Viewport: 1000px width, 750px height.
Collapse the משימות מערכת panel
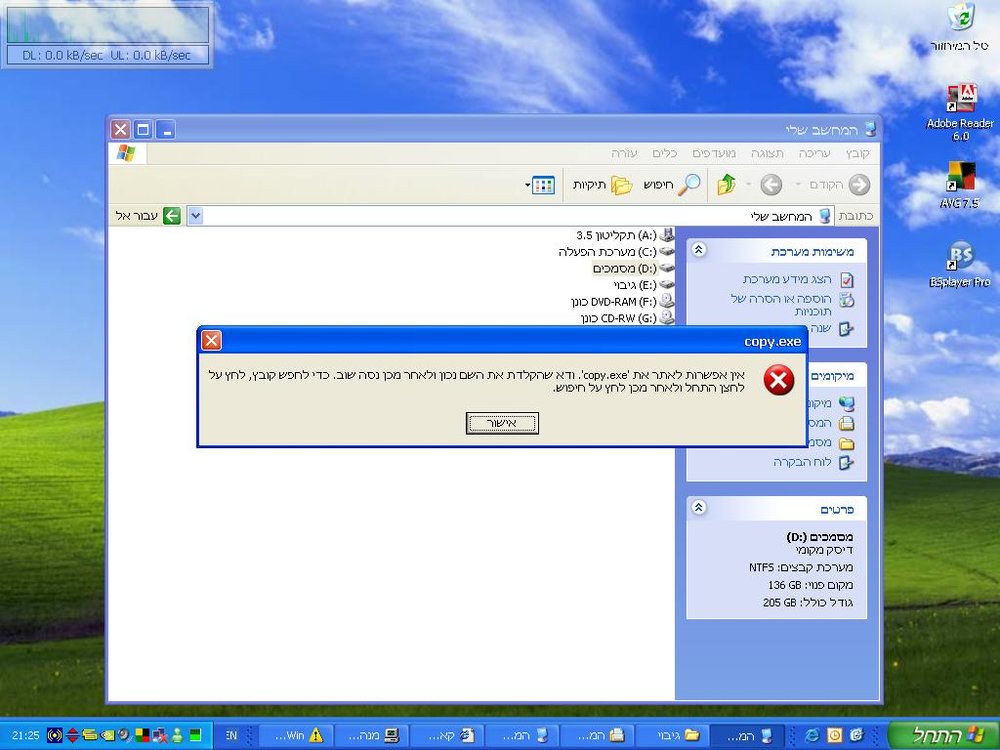point(699,250)
